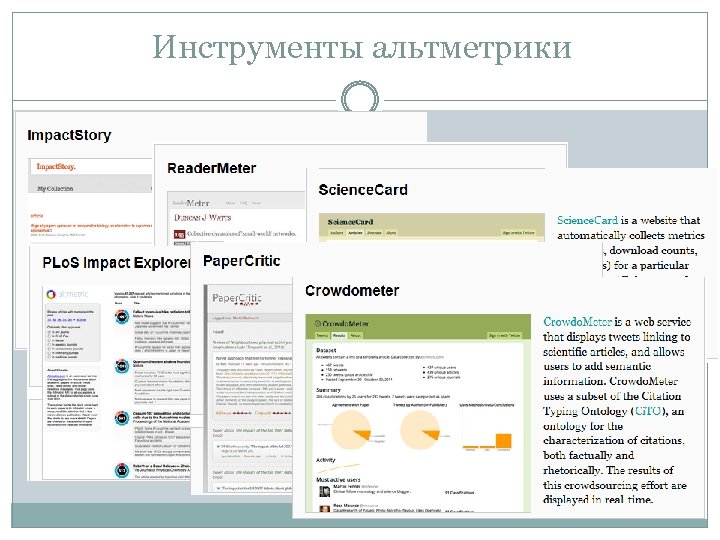Screen dimensions: 720x540
Task: Click the ReaderMeter heading
Action: tap(212, 168)
